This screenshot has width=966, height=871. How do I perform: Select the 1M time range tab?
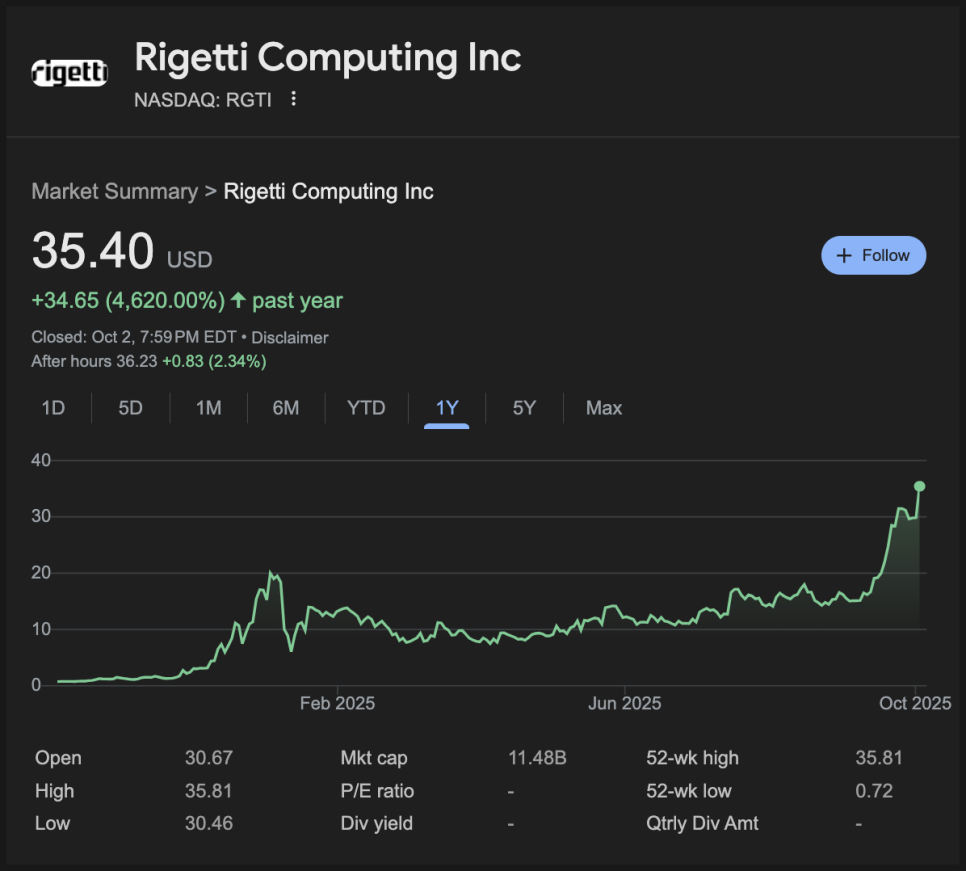pyautogui.click(x=208, y=408)
